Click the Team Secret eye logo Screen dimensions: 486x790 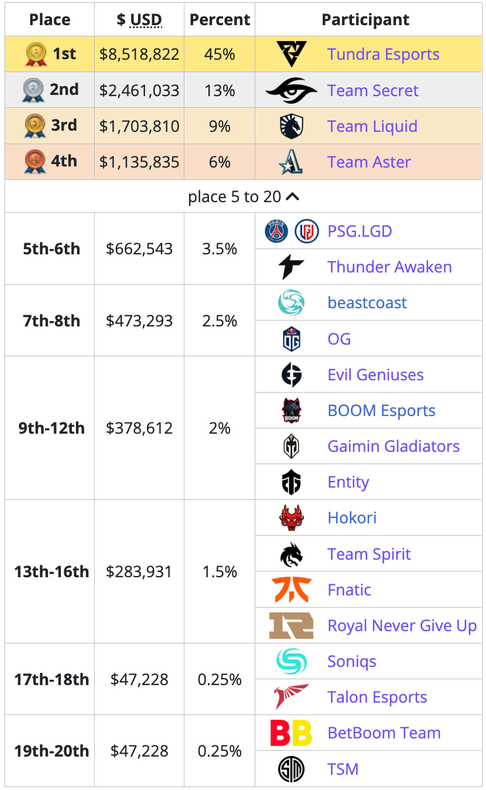click(x=291, y=90)
